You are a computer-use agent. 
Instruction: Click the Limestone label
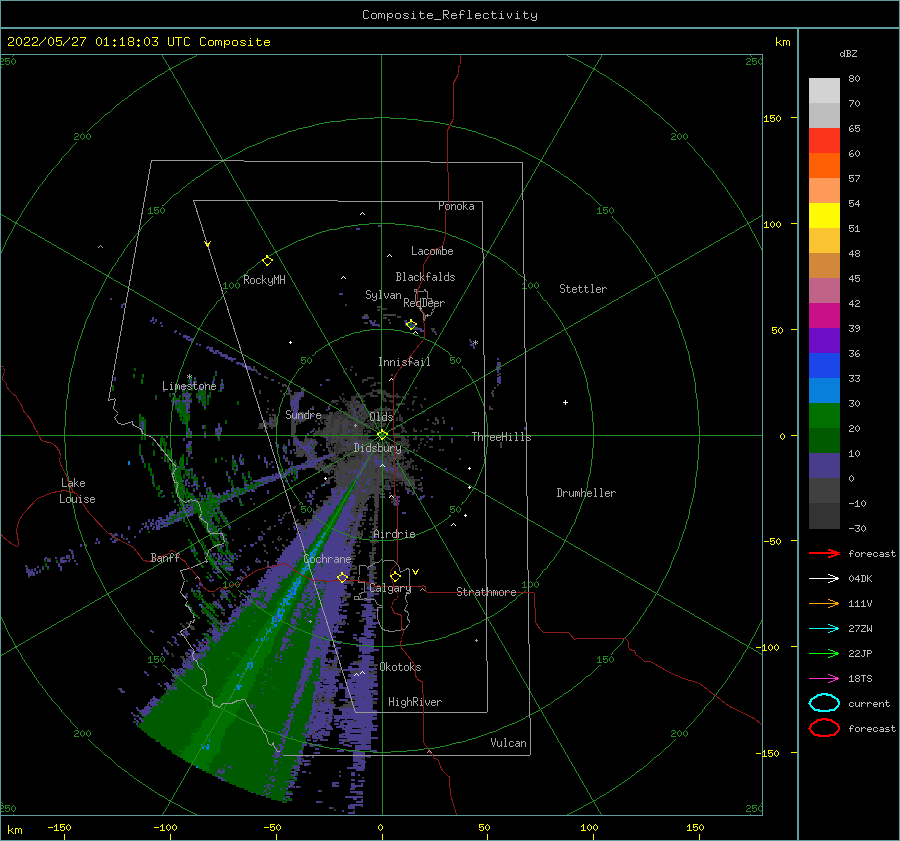(x=189, y=386)
